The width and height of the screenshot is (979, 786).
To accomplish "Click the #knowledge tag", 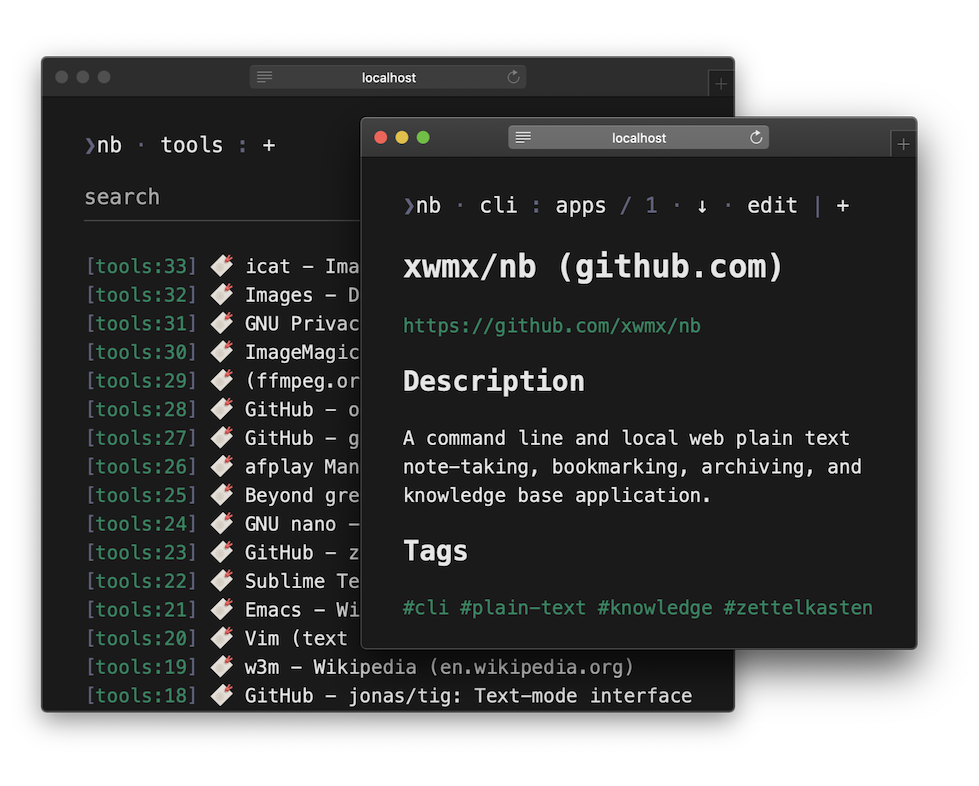I will (x=655, y=607).
